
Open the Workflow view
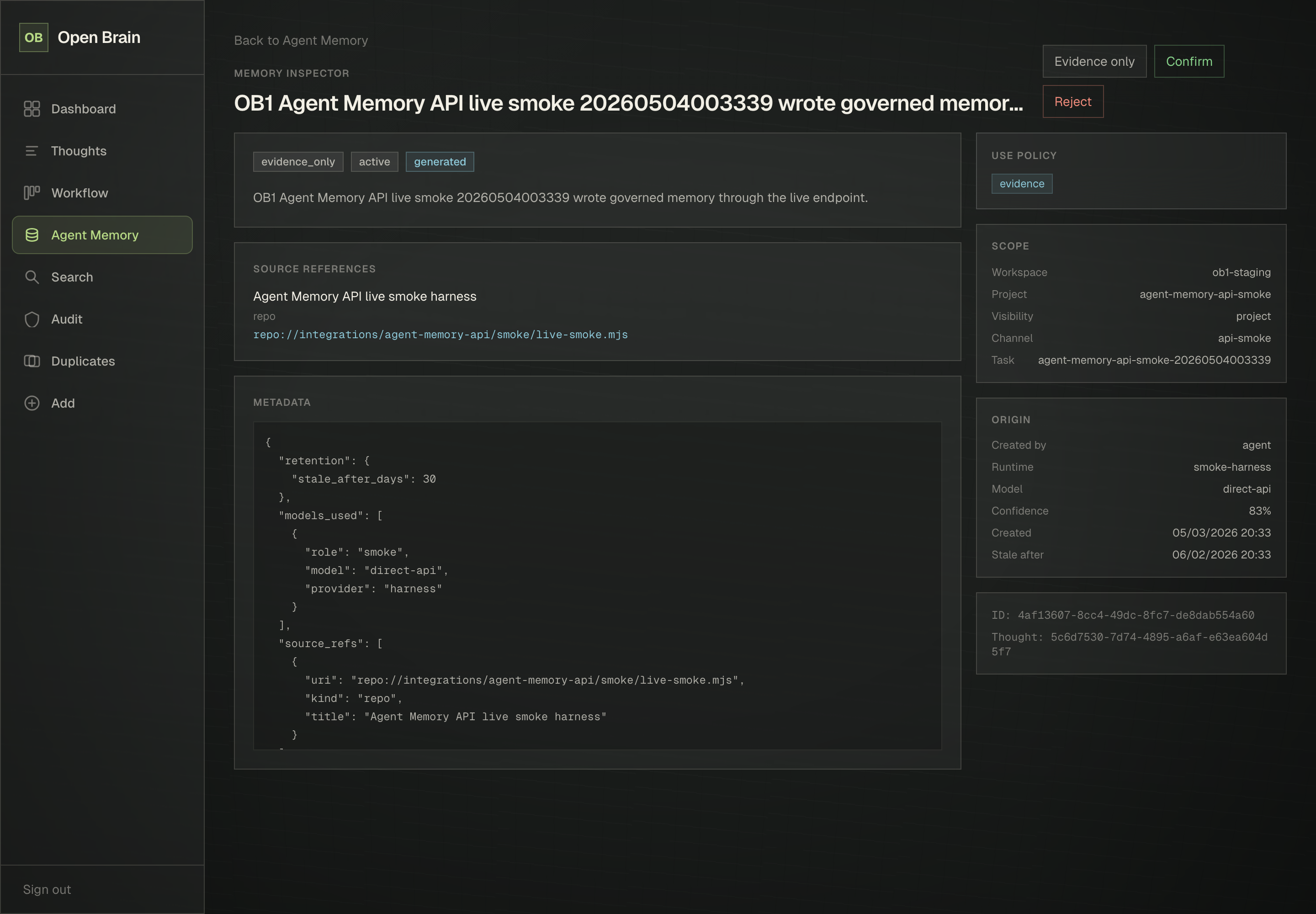(x=102, y=193)
